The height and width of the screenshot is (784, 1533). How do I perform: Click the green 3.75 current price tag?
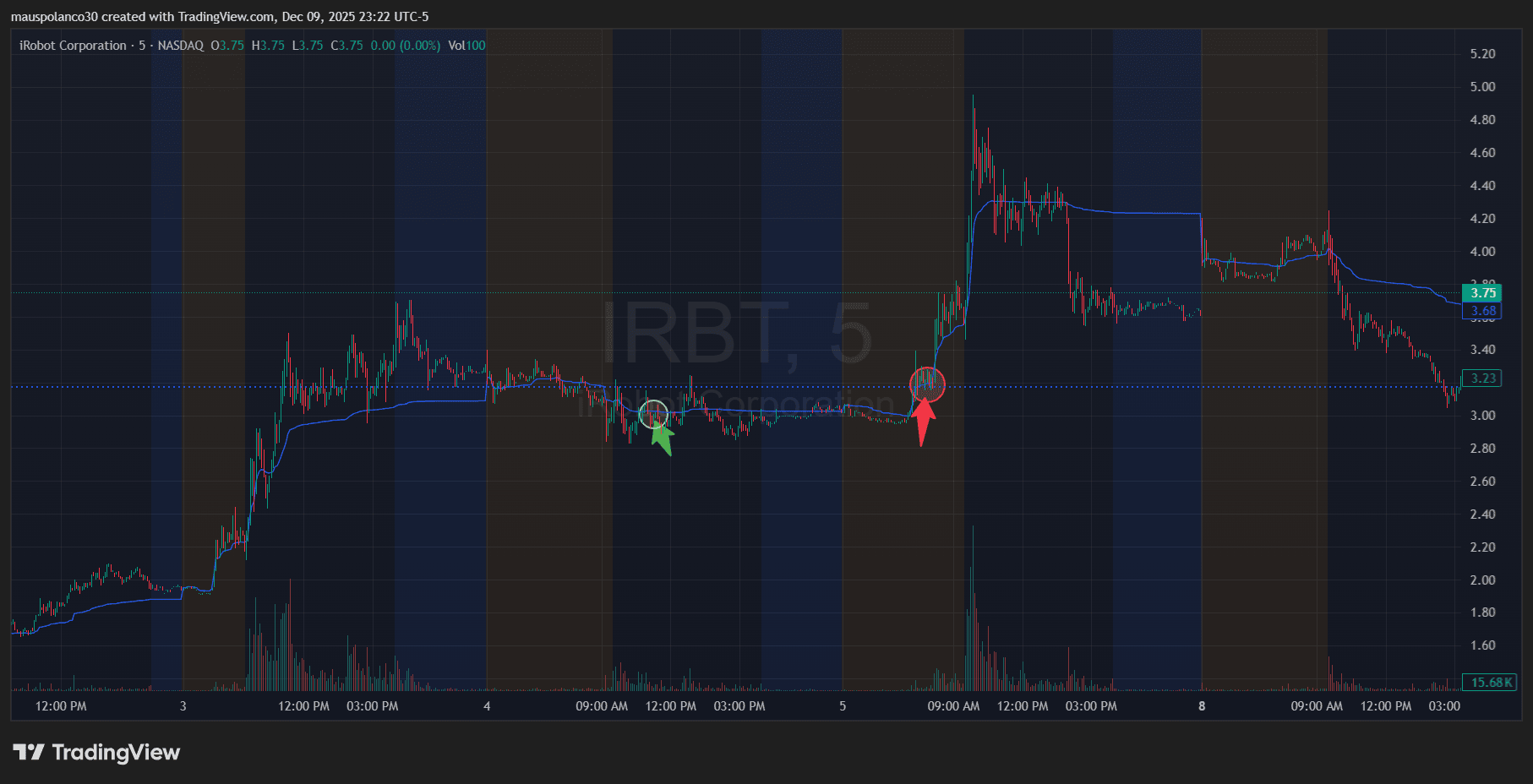pos(1482,293)
